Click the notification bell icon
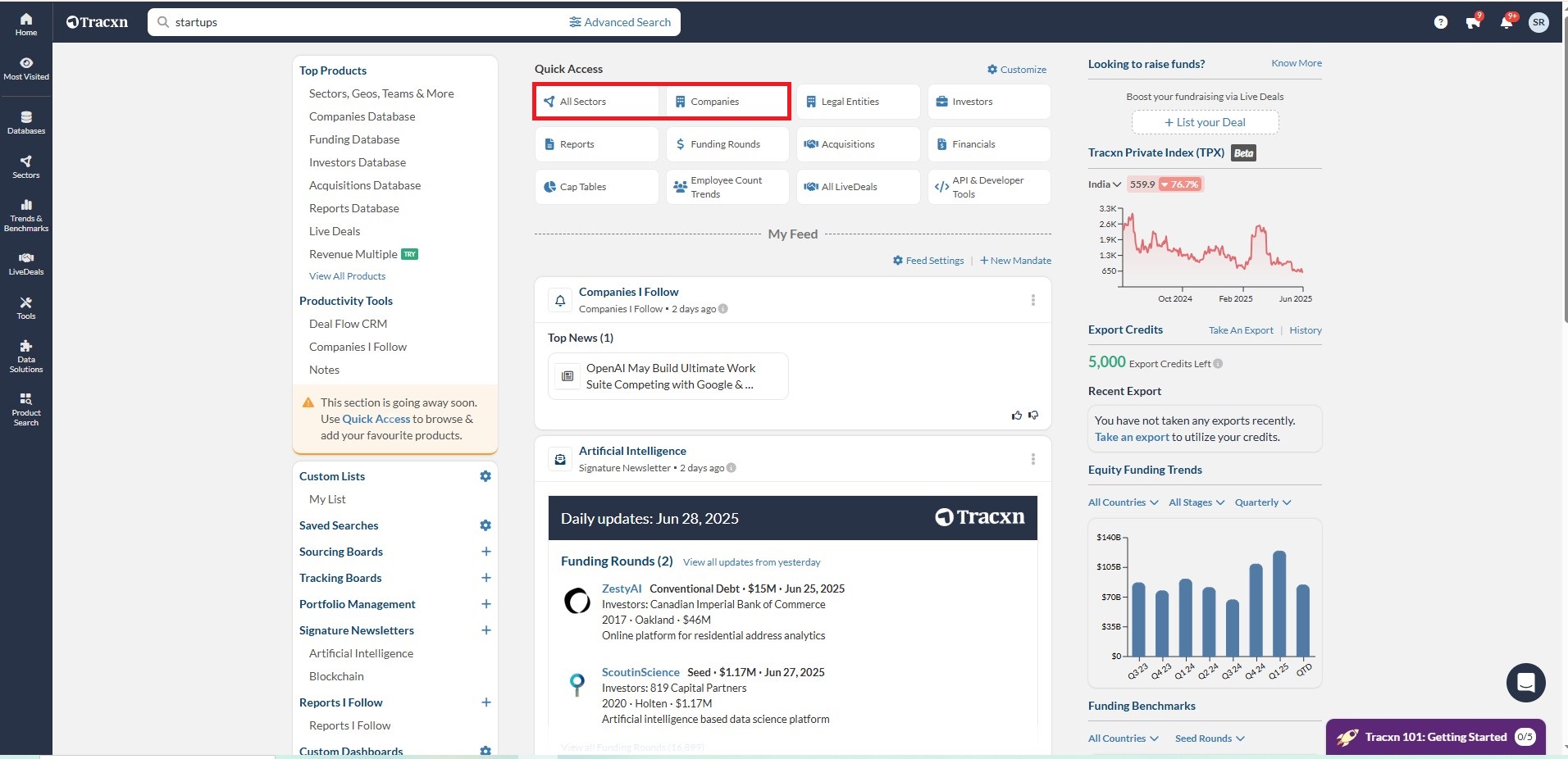The width and height of the screenshot is (1568, 759). [x=1506, y=22]
